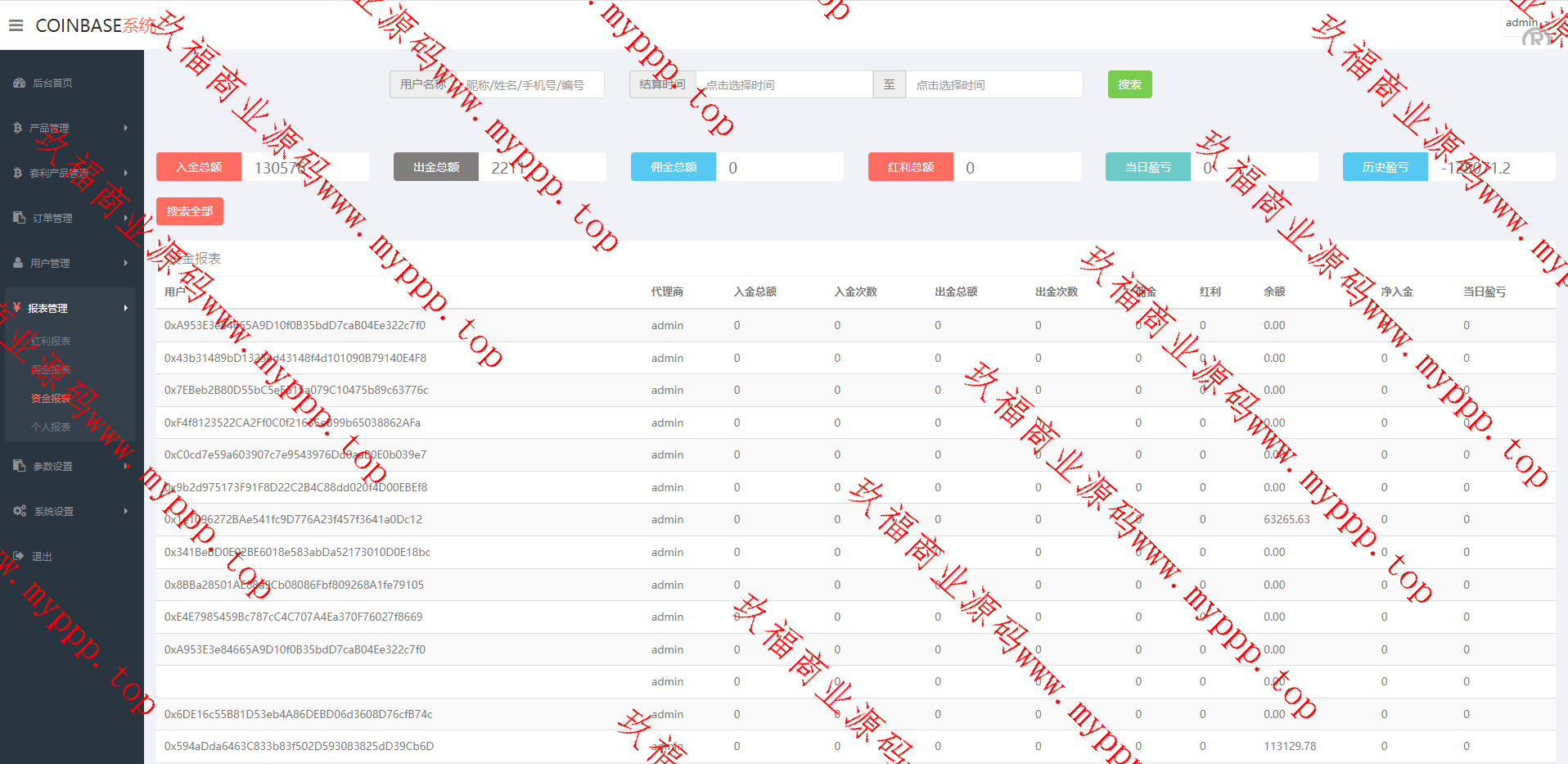
Task: Open the admin account dropdown
Action: pyautogui.click(x=1523, y=23)
